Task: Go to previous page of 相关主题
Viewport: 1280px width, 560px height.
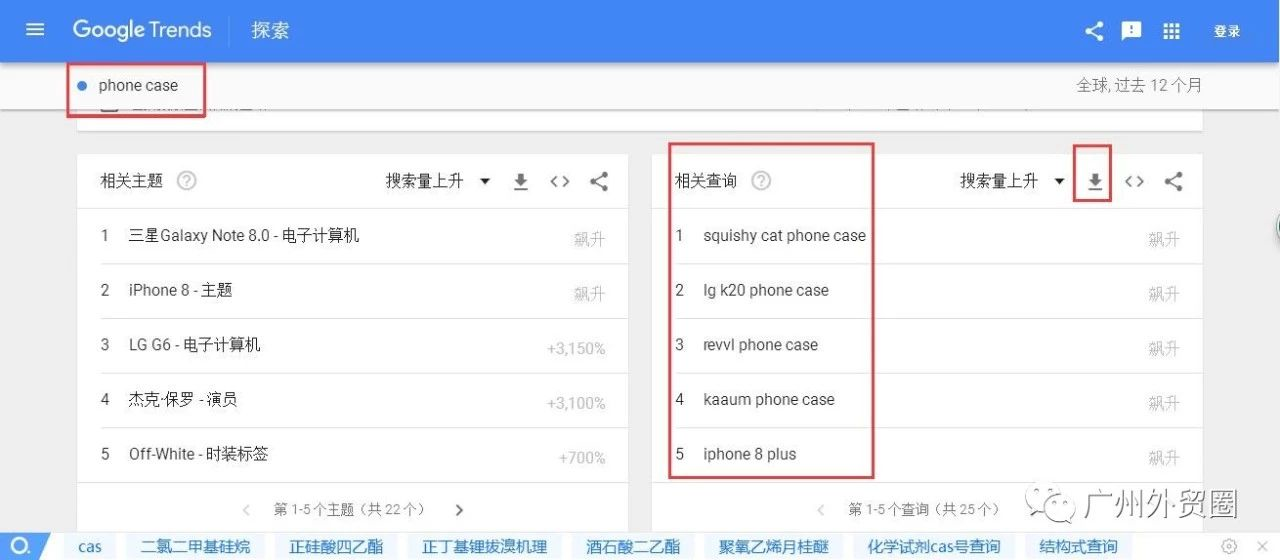Action: tap(247, 510)
